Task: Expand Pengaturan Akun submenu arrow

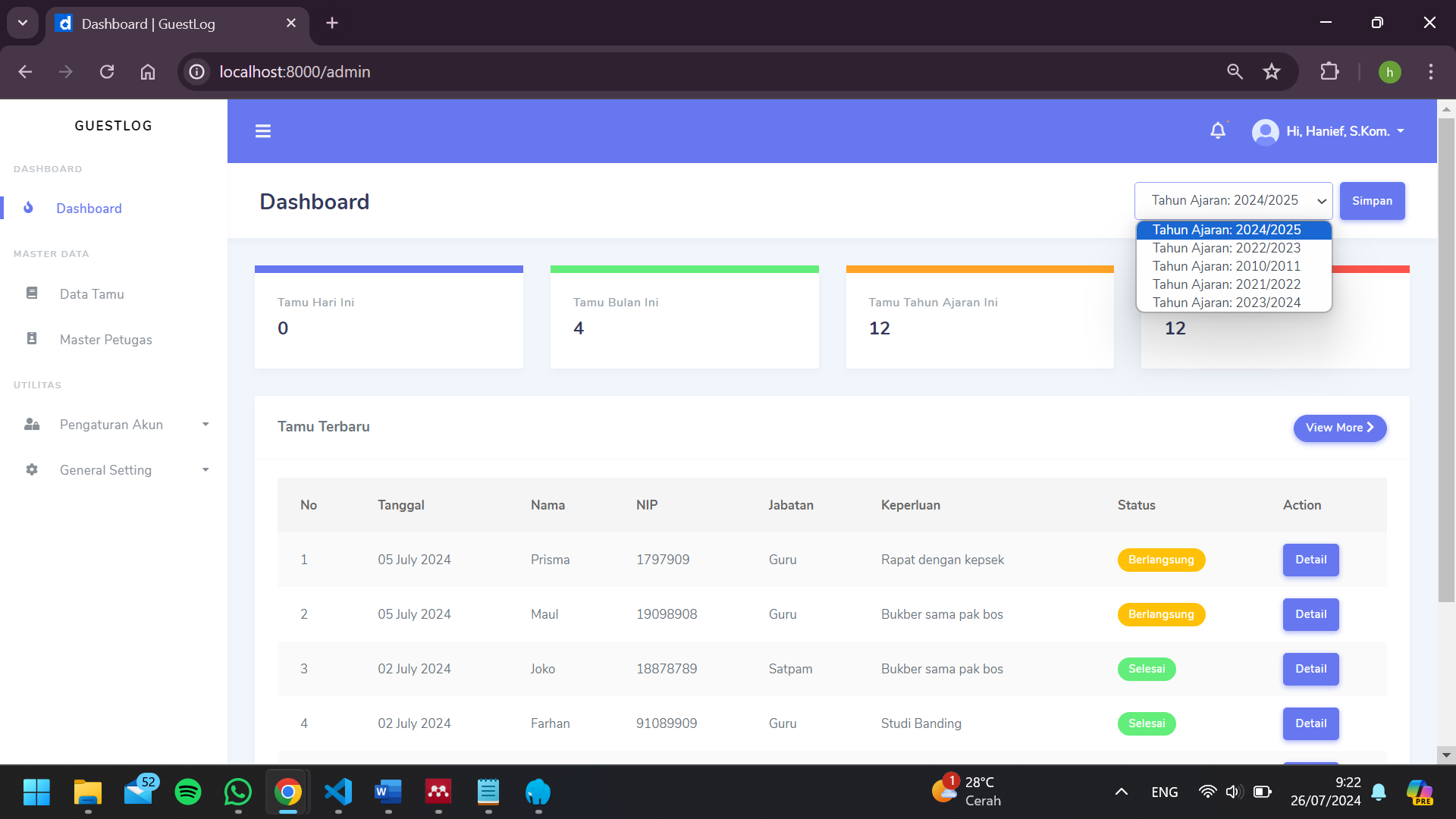Action: [x=206, y=424]
